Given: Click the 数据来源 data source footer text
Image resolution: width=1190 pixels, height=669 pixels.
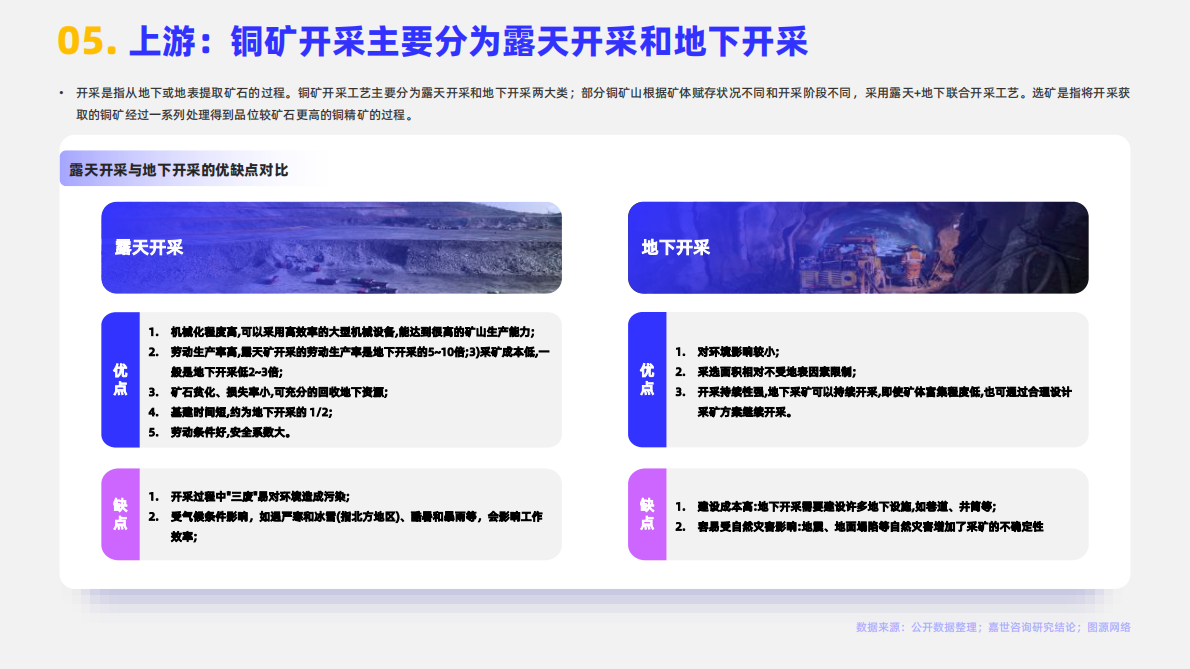Looking at the screenshot, I should (993, 627).
